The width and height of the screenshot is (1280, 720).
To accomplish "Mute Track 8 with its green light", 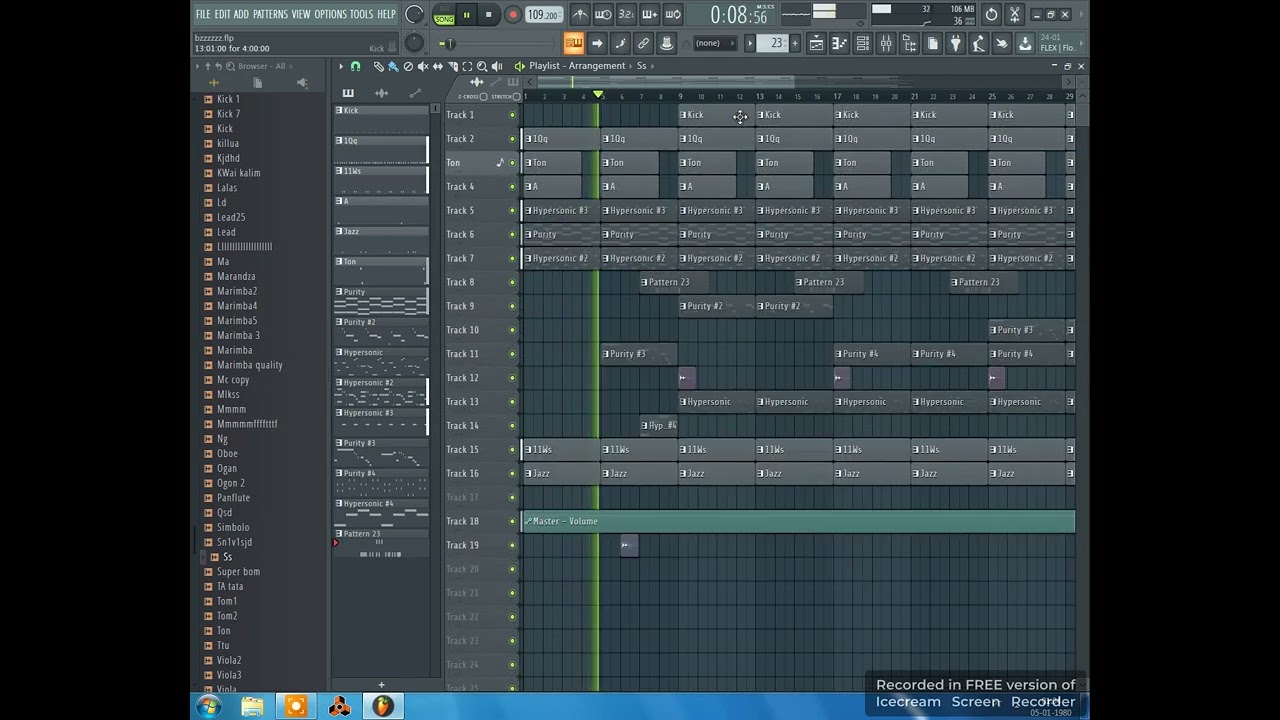I will (x=512, y=282).
